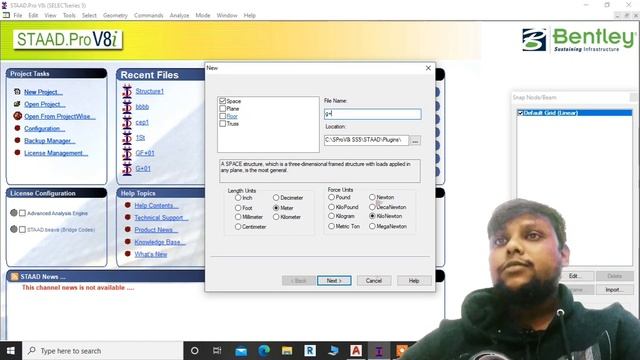The height and width of the screenshot is (360, 640).
Task: Select Kilometer length unit
Action: (x=276, y=217)
